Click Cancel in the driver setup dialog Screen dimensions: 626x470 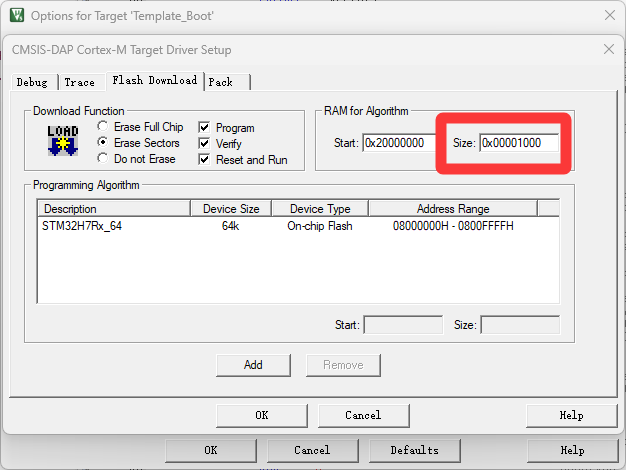pyautogui.click(x=363, y=415)
